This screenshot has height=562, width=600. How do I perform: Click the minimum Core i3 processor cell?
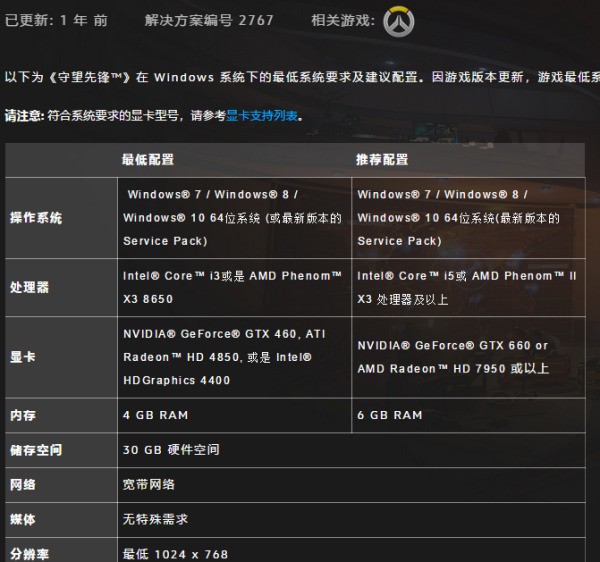pyautogui.click(x=234, y=287)
